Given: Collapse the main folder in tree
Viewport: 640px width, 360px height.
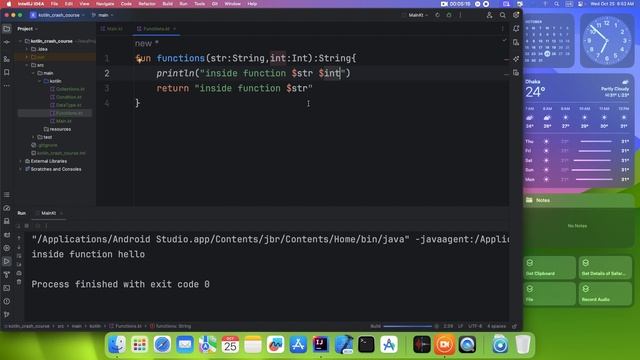Looking at the screenshot, I should coord(33,73).
